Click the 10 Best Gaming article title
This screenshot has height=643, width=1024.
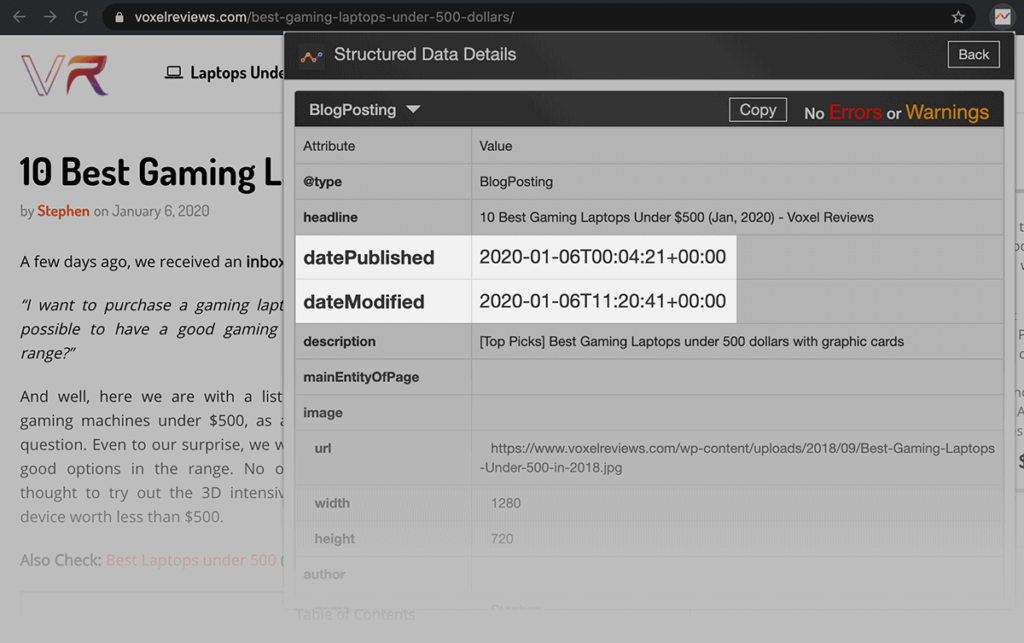pyautogui.click(x=151, y=172)
